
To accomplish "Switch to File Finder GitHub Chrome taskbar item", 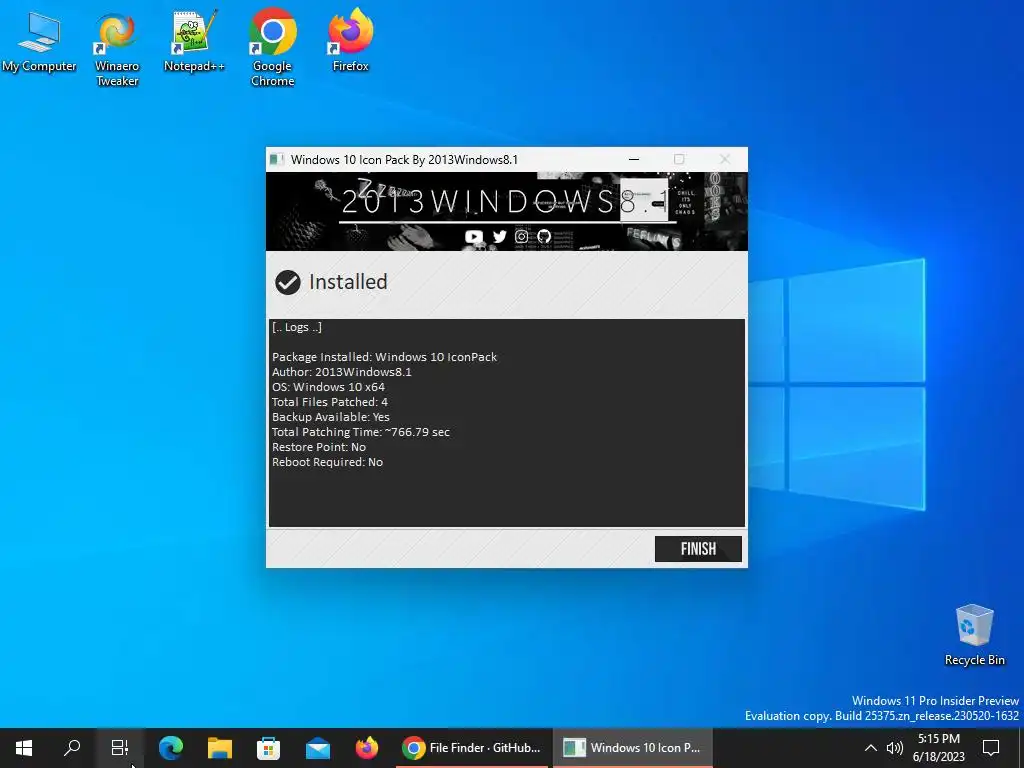I will coord(472,748).
